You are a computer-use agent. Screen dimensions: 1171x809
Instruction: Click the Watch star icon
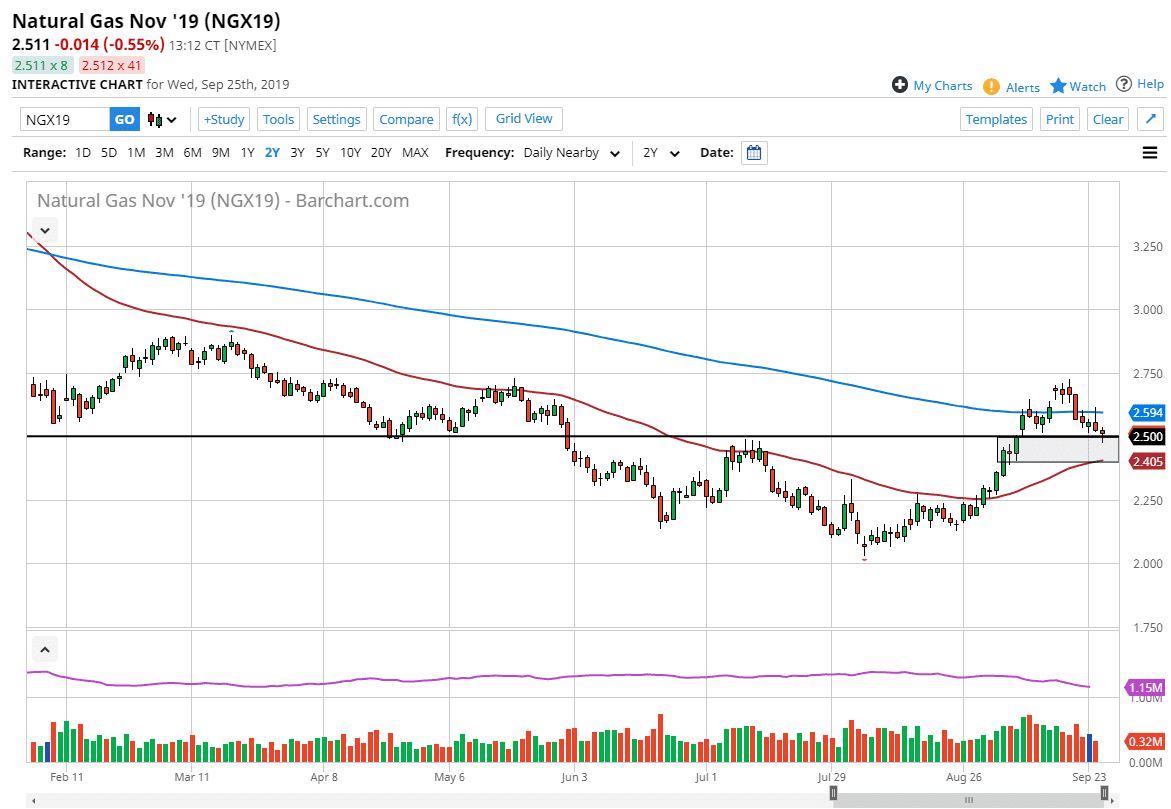click(1058, 86)
